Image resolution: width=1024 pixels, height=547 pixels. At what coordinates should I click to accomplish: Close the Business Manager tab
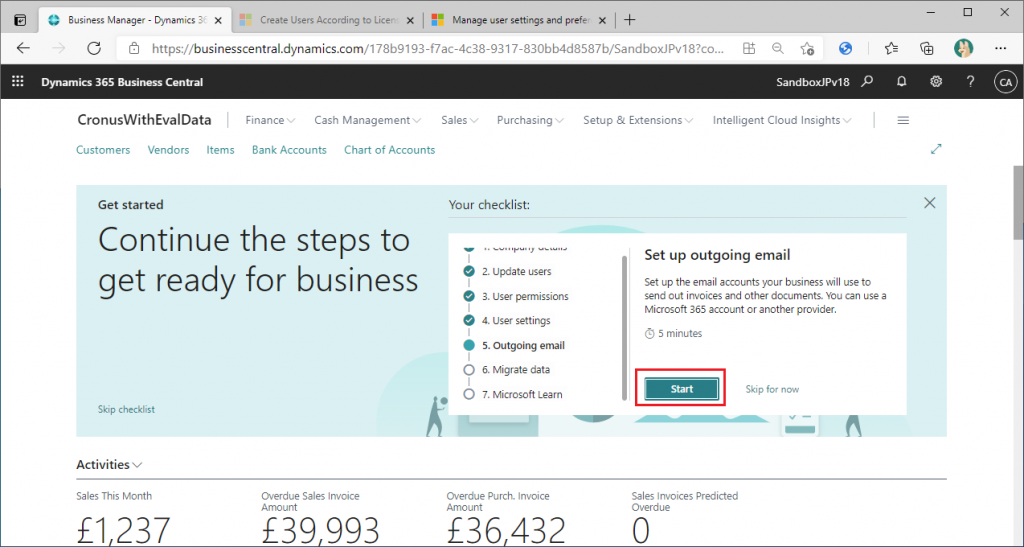[219, 20]
